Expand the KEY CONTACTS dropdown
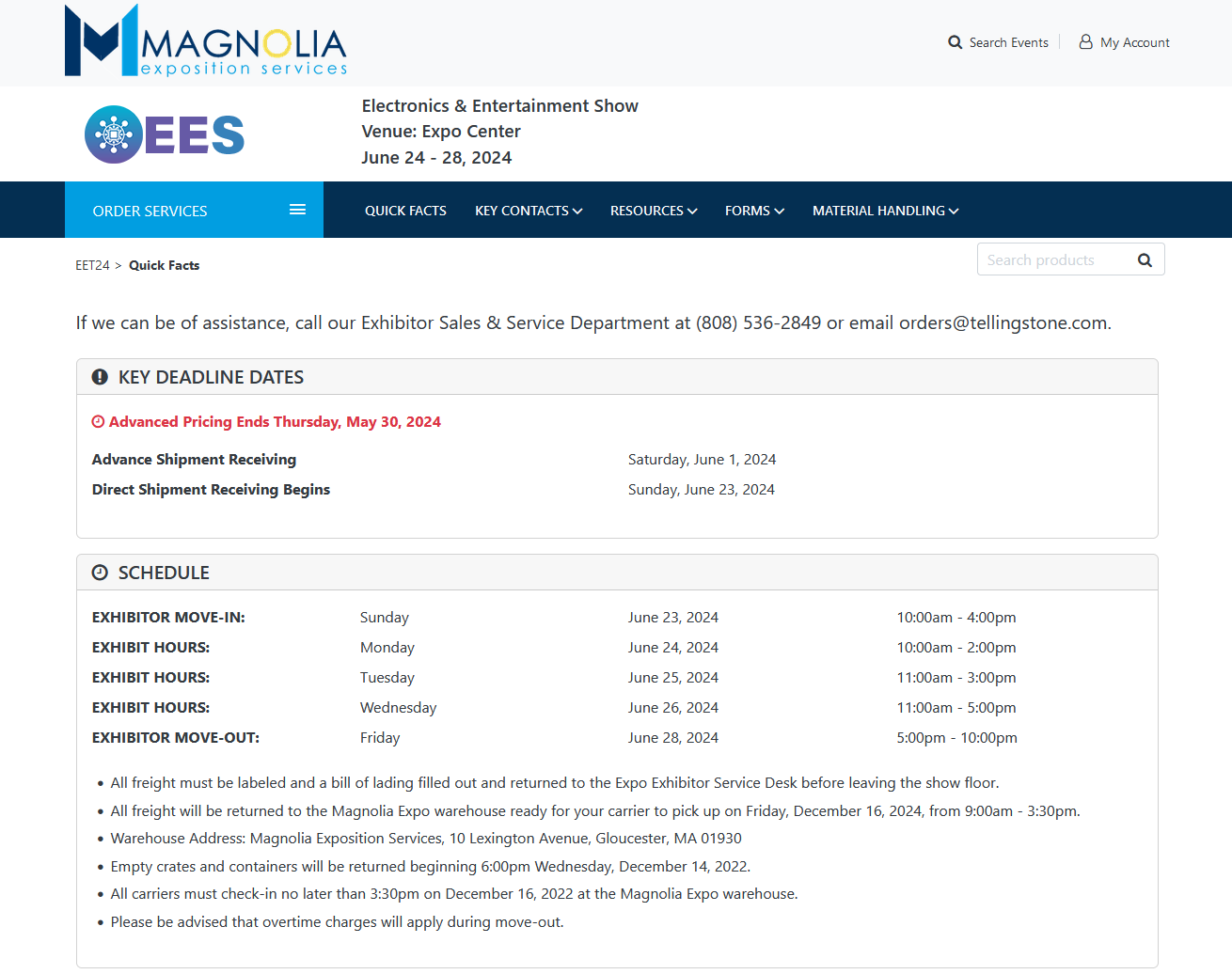 pos(529,210)
